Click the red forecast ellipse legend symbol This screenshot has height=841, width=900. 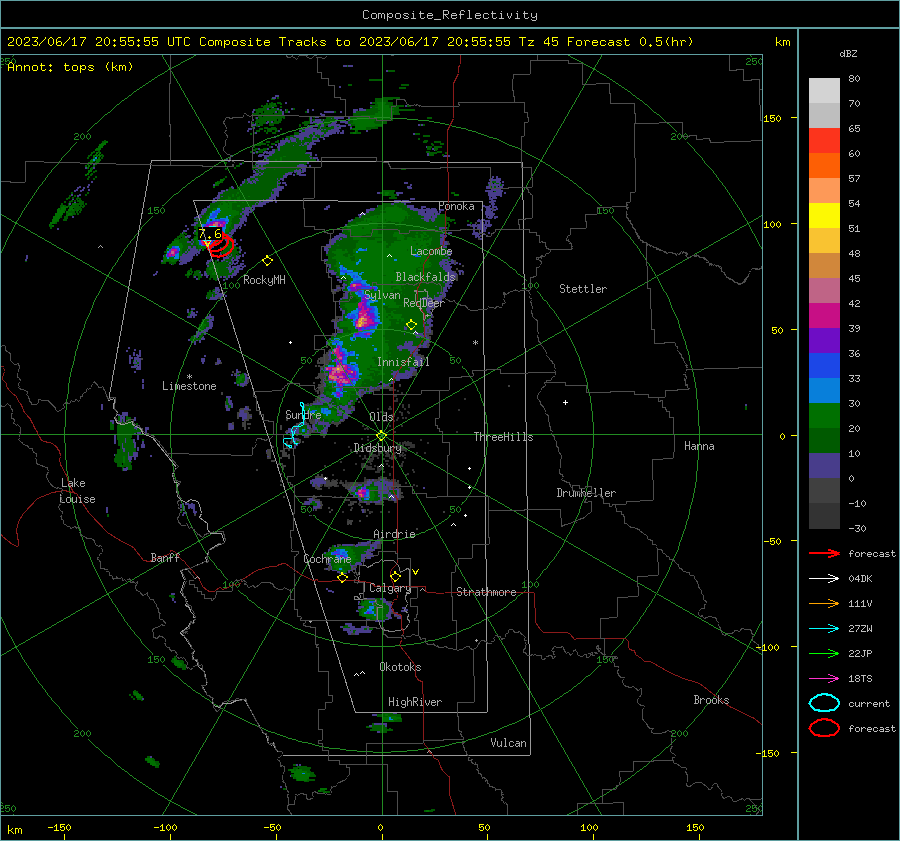point(824,728)
